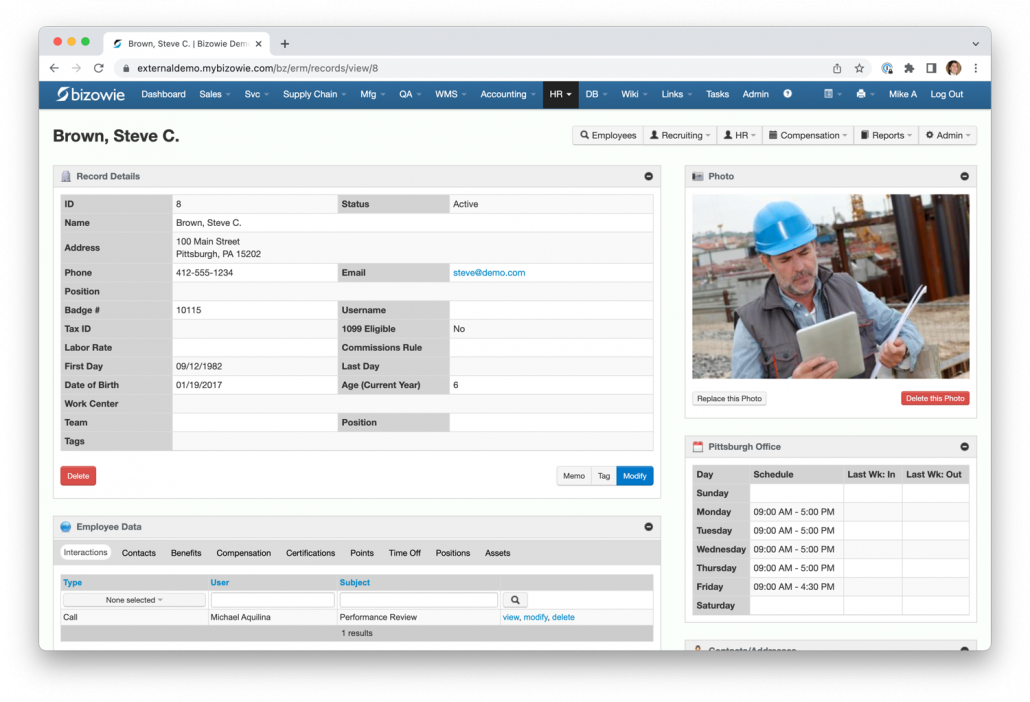Switch to the Benefits tab
This screenshot has height=702, width=1030.
186,553
